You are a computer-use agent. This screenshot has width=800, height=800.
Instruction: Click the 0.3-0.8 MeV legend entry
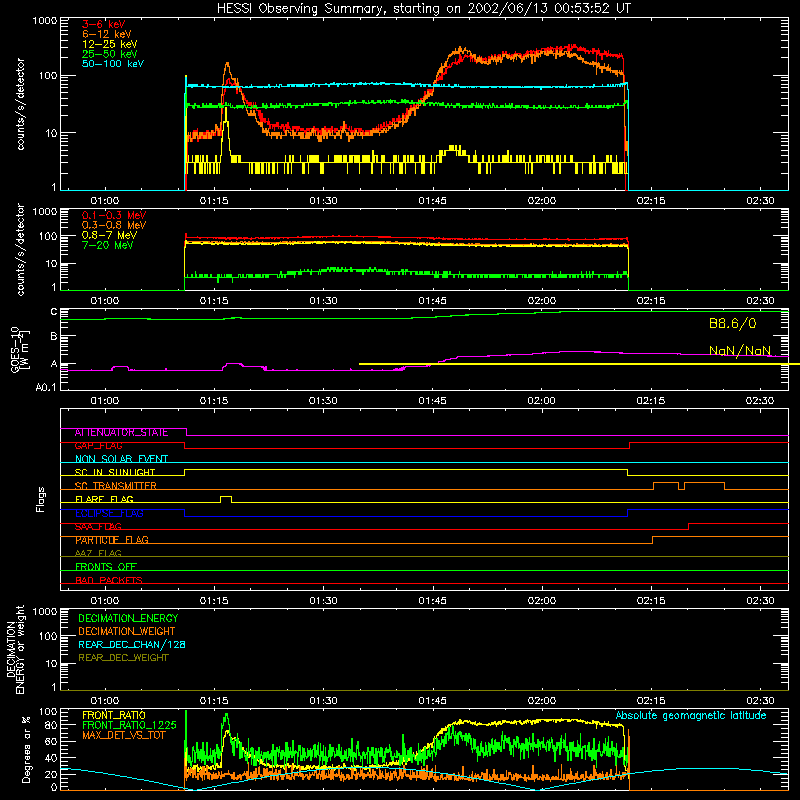pos(114,225)
